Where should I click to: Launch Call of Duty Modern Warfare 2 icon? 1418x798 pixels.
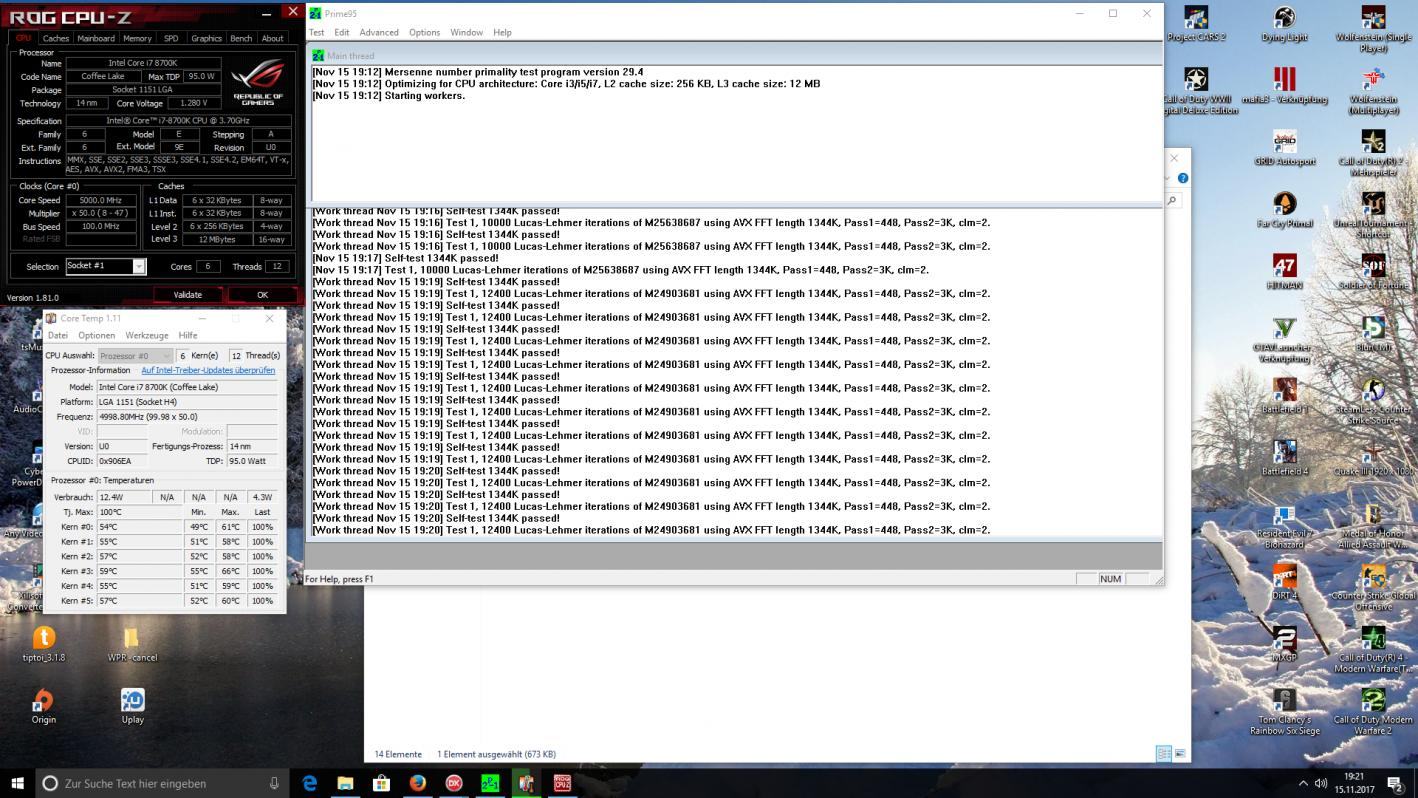pyautogui.click(x=1373, y=712)
